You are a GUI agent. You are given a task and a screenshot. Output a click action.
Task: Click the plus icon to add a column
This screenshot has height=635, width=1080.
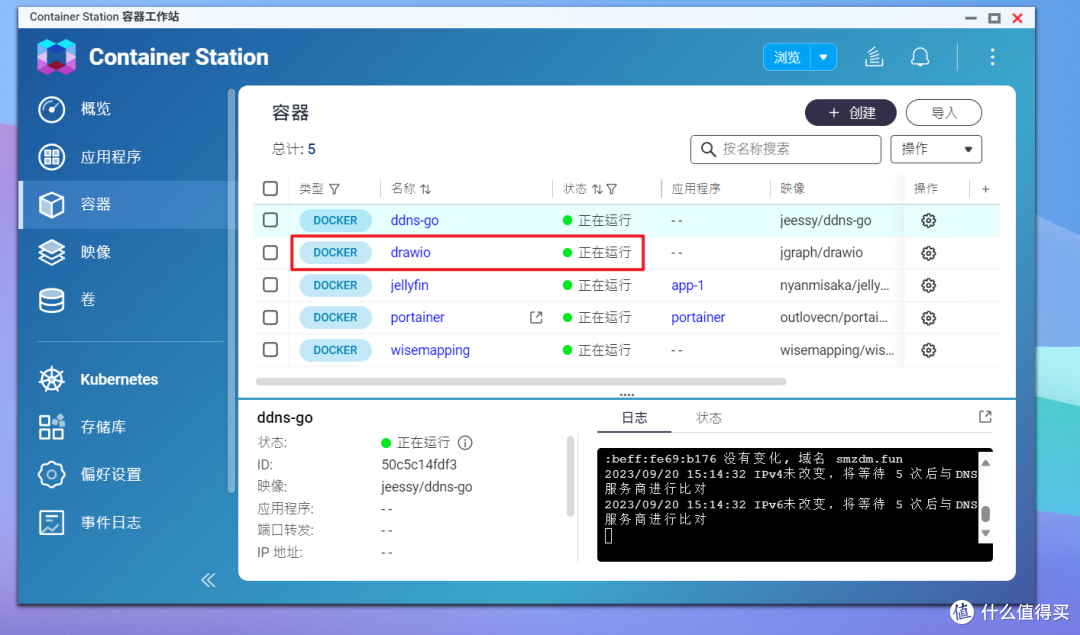[986, 189]
